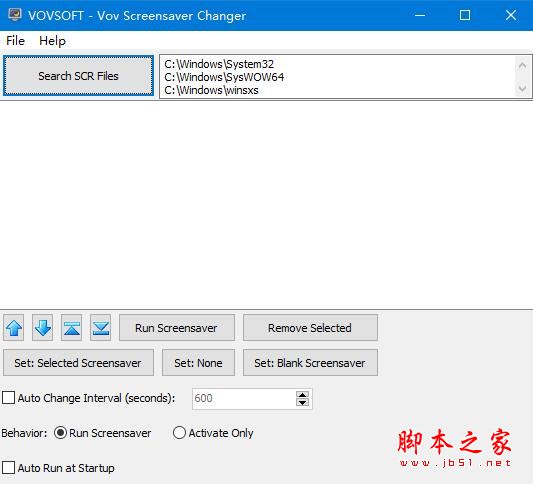
Task: Click the C:\Windows\SysWOW64 path line
Action: [224, 77]
